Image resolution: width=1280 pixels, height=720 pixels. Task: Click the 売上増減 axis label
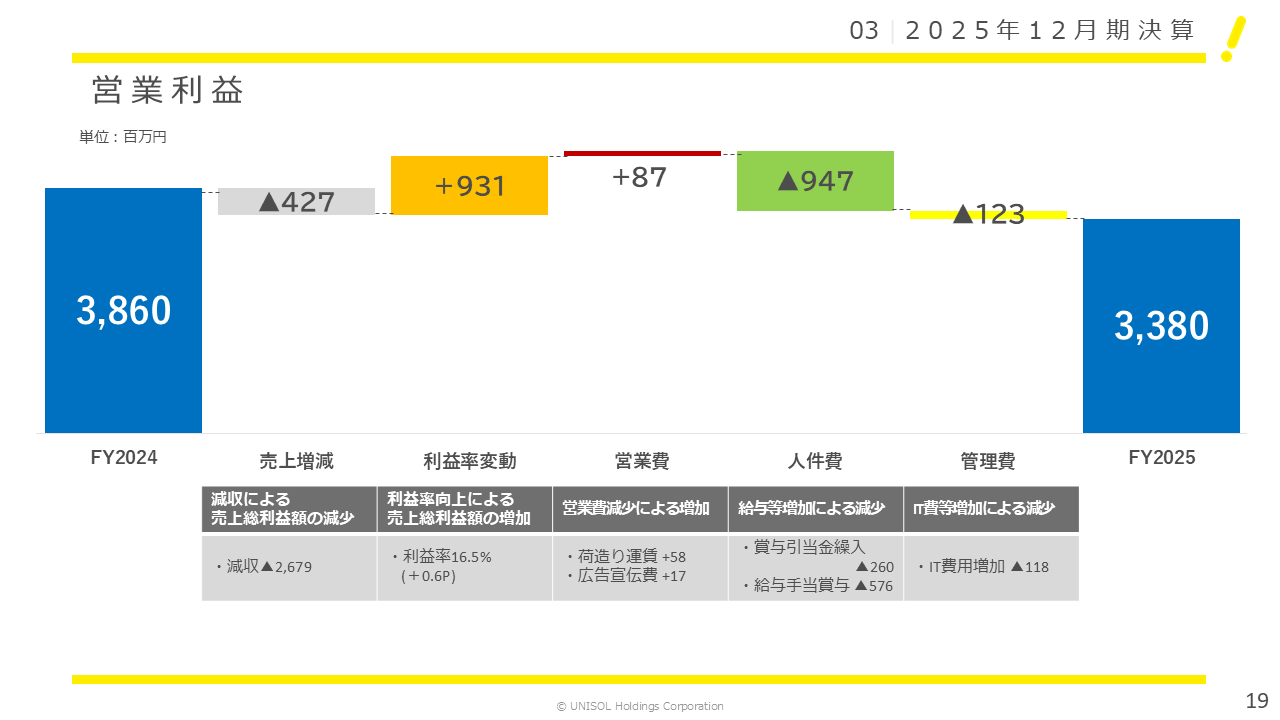(x=296, y=461)
